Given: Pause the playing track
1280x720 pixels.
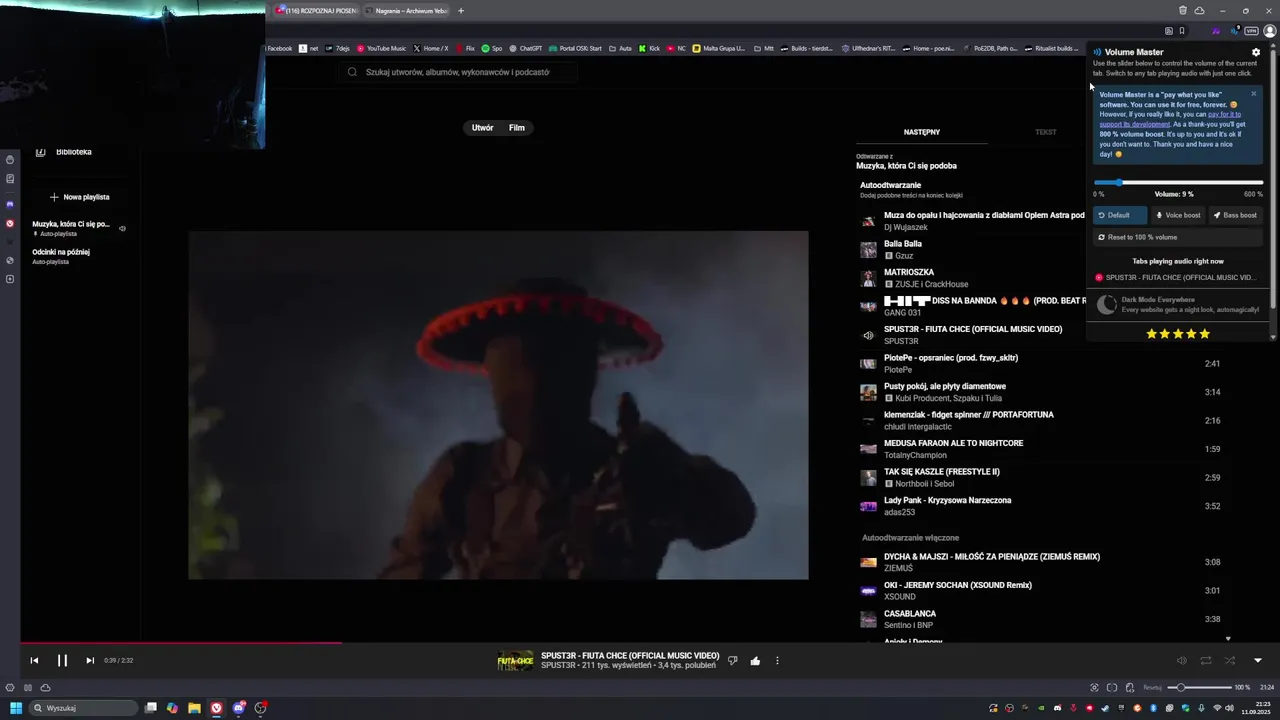Looking at the screenshot, I should click(62, 660).
